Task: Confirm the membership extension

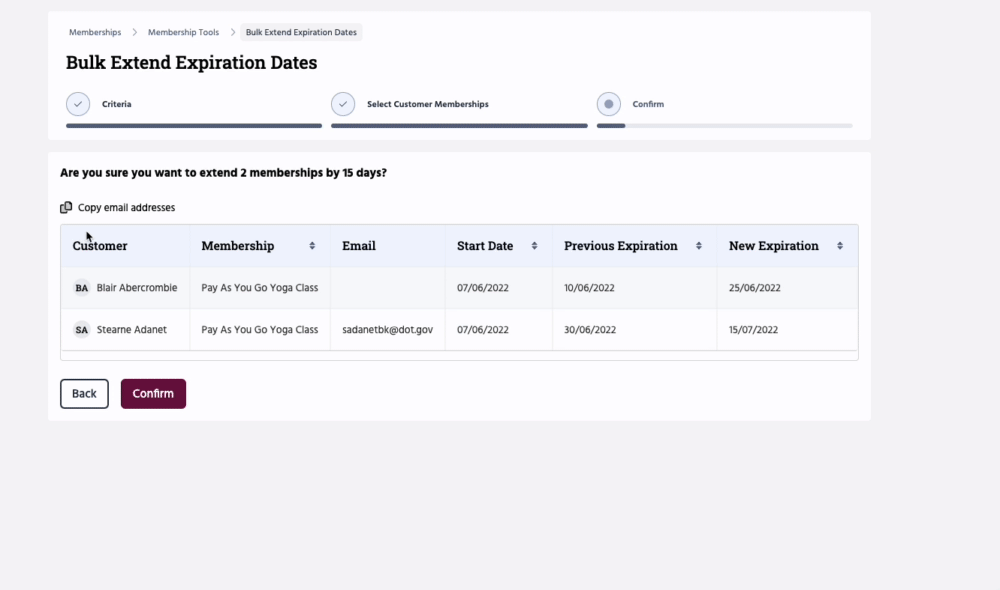Action: tap(153, 394)
